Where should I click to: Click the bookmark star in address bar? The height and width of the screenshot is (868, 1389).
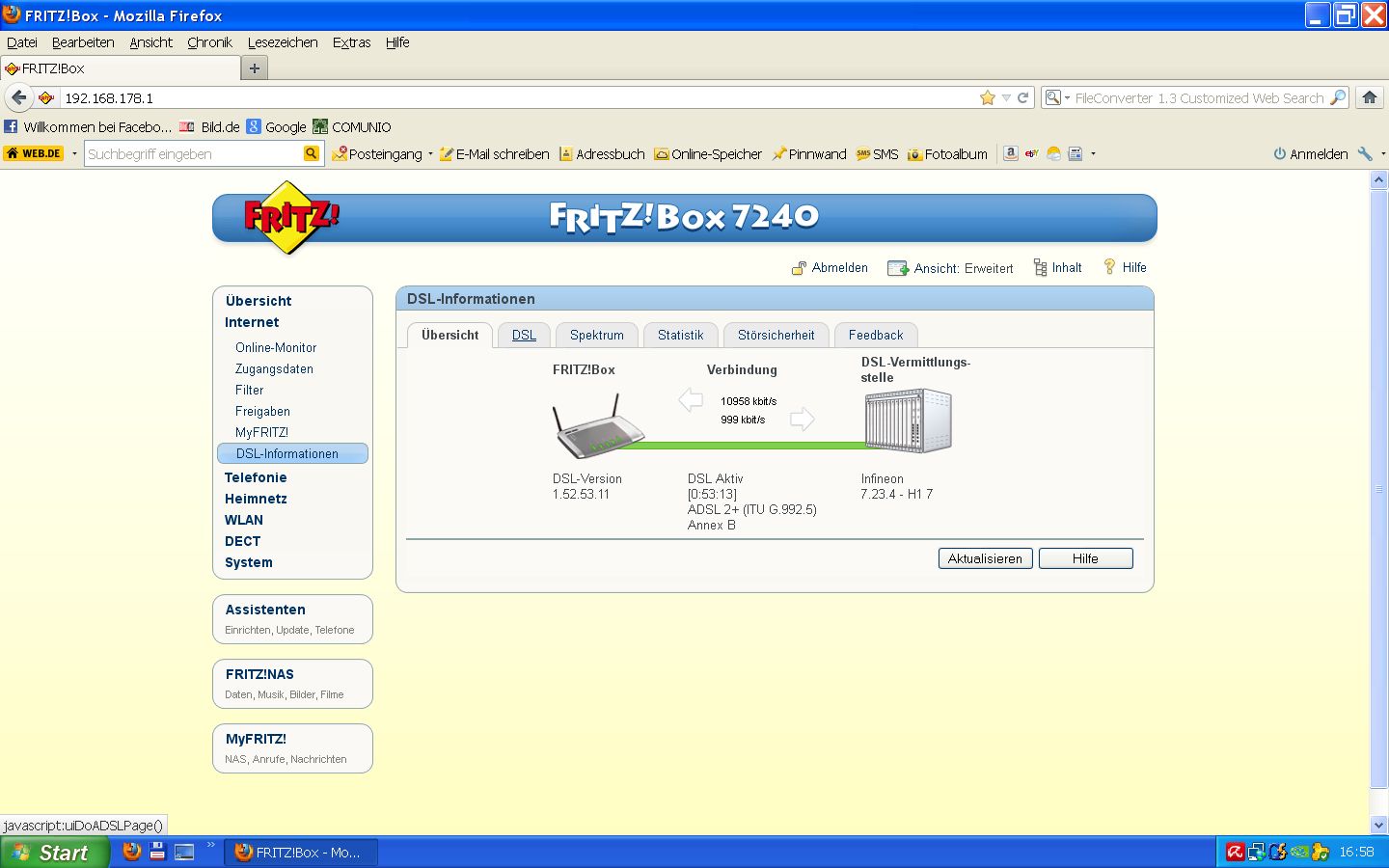[987, 97]
